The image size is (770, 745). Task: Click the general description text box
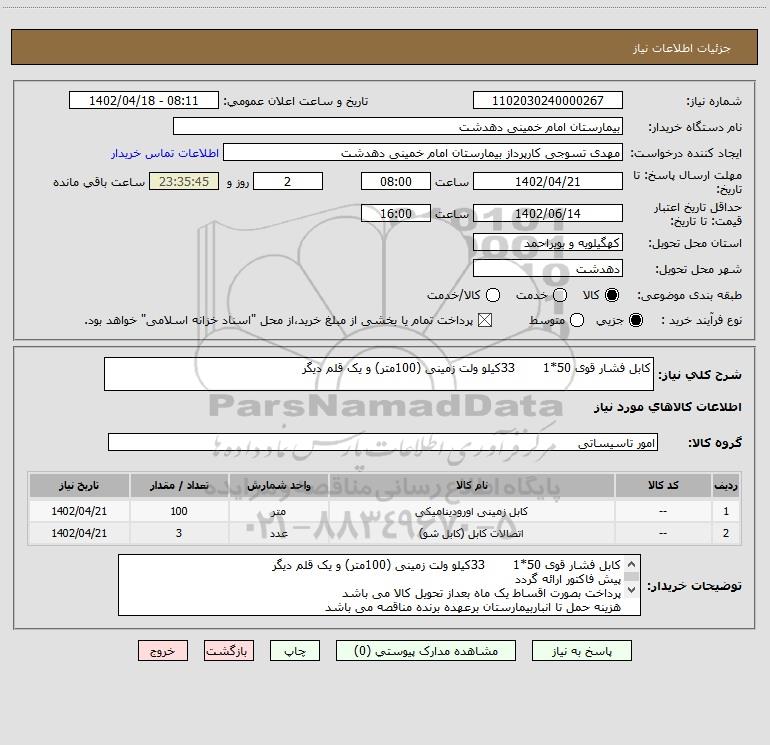pos(379,374)
